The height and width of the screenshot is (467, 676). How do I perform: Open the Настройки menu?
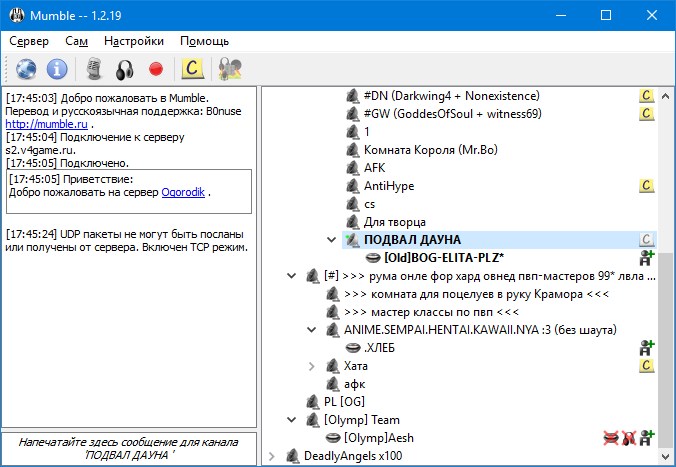134,41
